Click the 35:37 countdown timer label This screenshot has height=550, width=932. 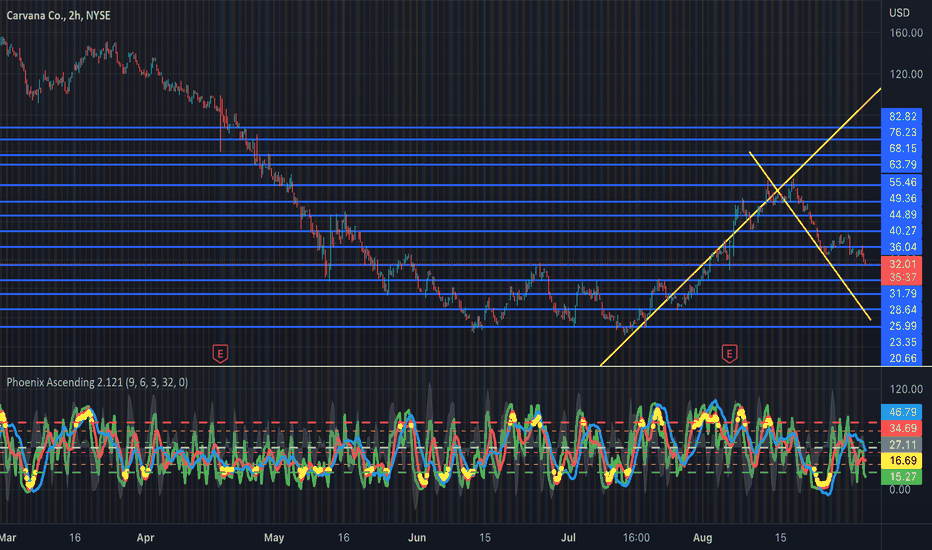[x=902, y=278]
